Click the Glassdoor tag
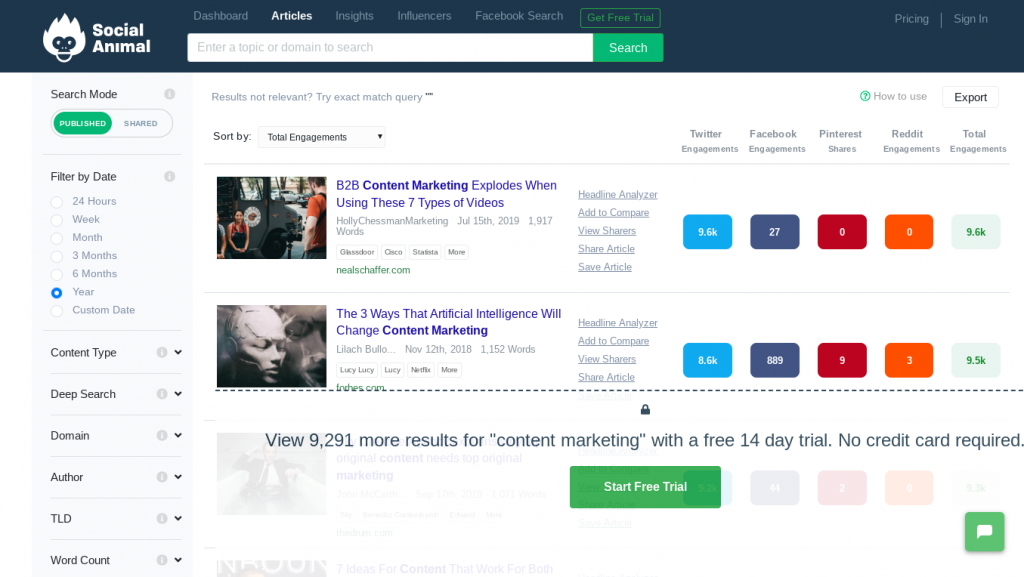The image size is (1024, 577). tap(357, 252)
